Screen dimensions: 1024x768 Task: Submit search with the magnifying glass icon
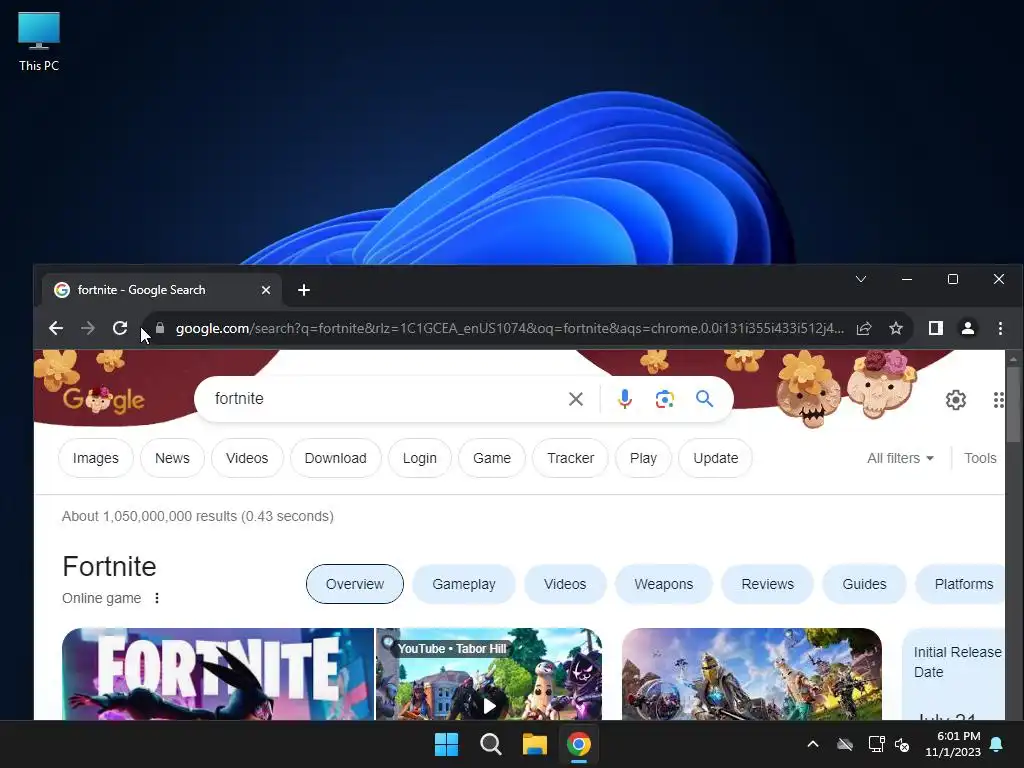click(704, 399)
